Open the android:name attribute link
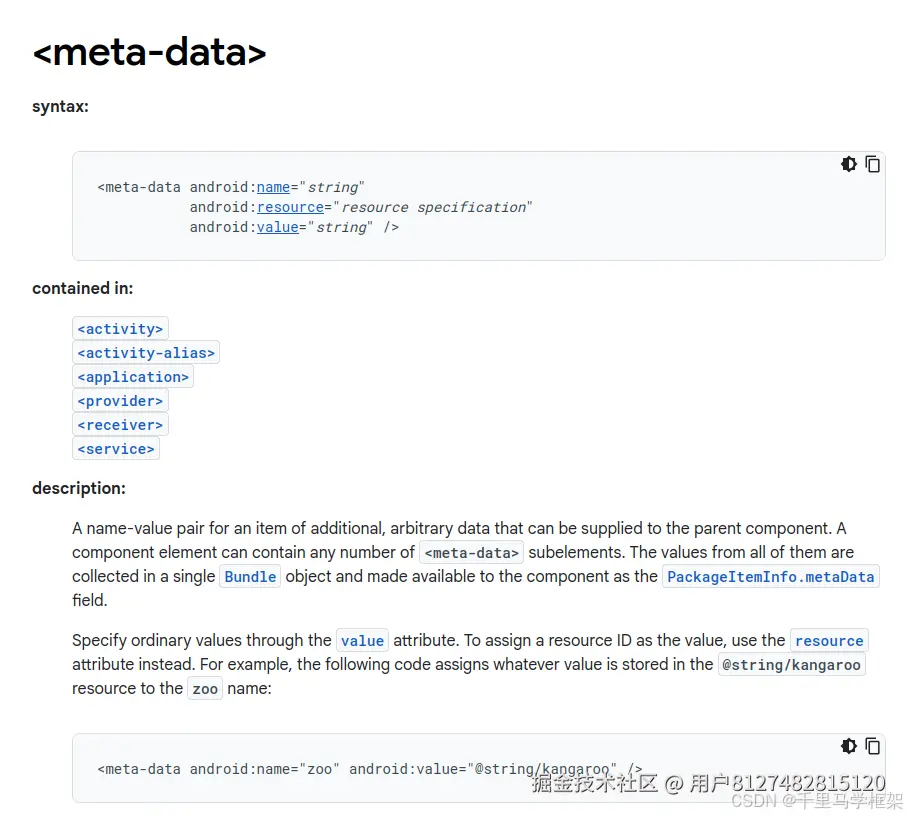 click(x=273, y=187)
